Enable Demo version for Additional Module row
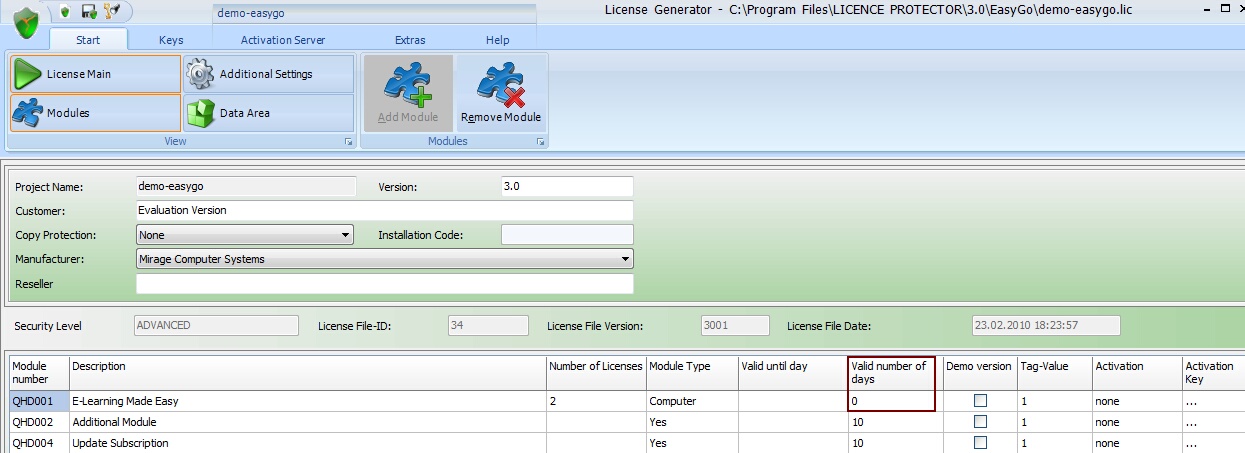 [x=980, y=422]
